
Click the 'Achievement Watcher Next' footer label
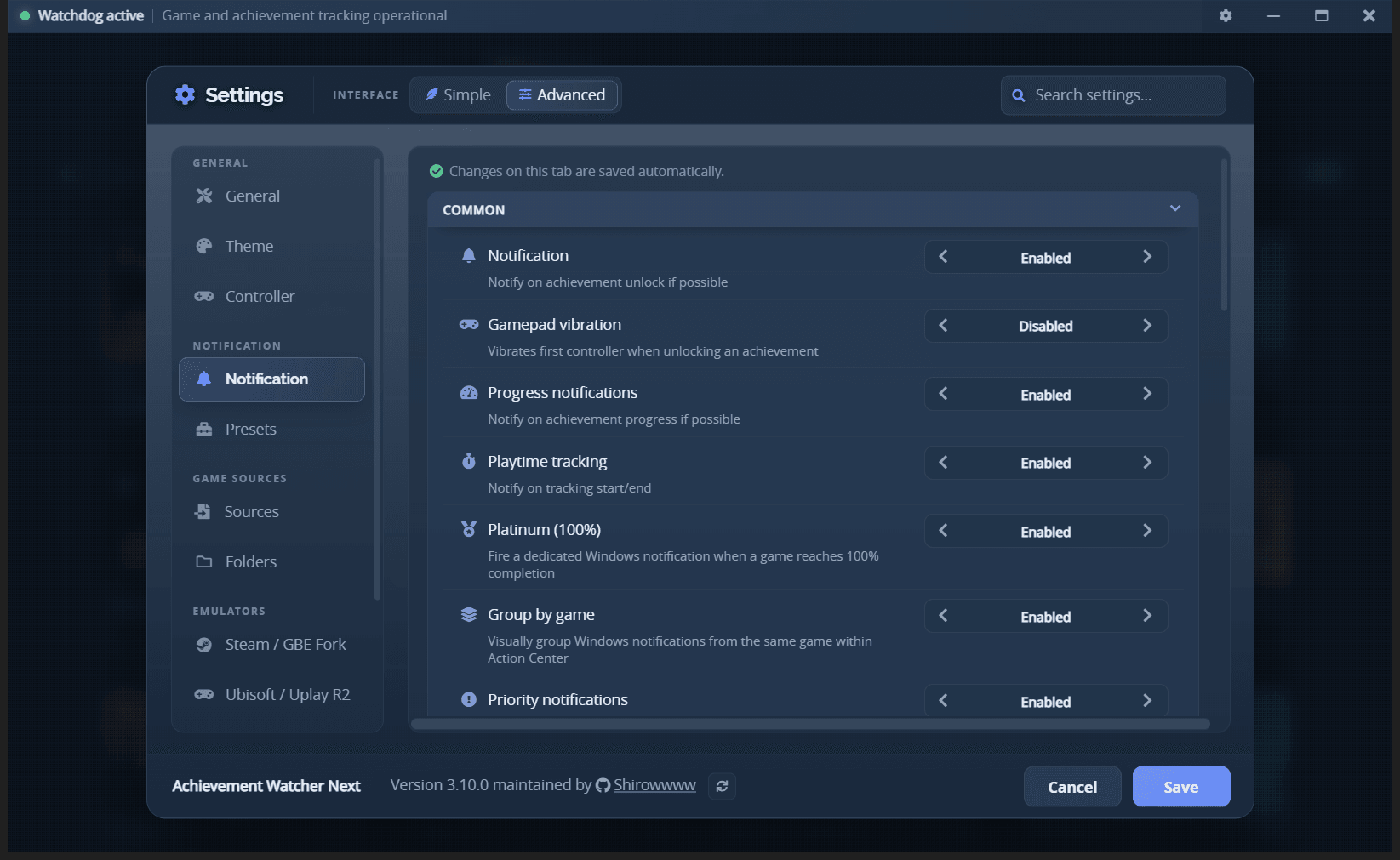pyautogui.click(x=266, y=786)
